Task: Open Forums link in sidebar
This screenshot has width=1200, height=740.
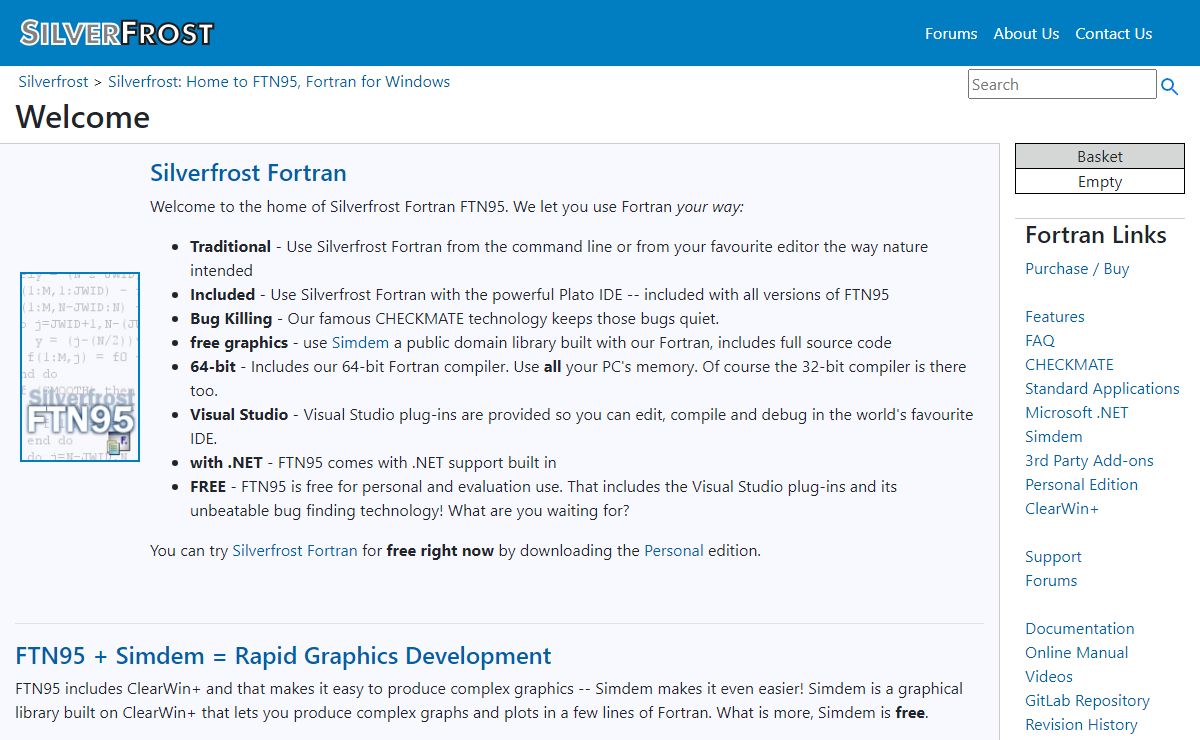Action: (x=1051, y=580)
